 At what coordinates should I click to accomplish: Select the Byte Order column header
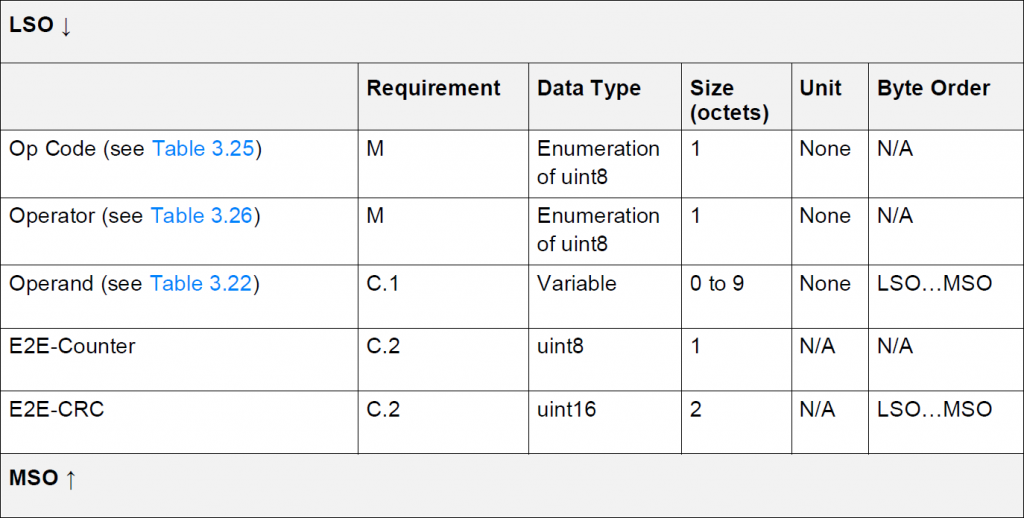[933, 88]
